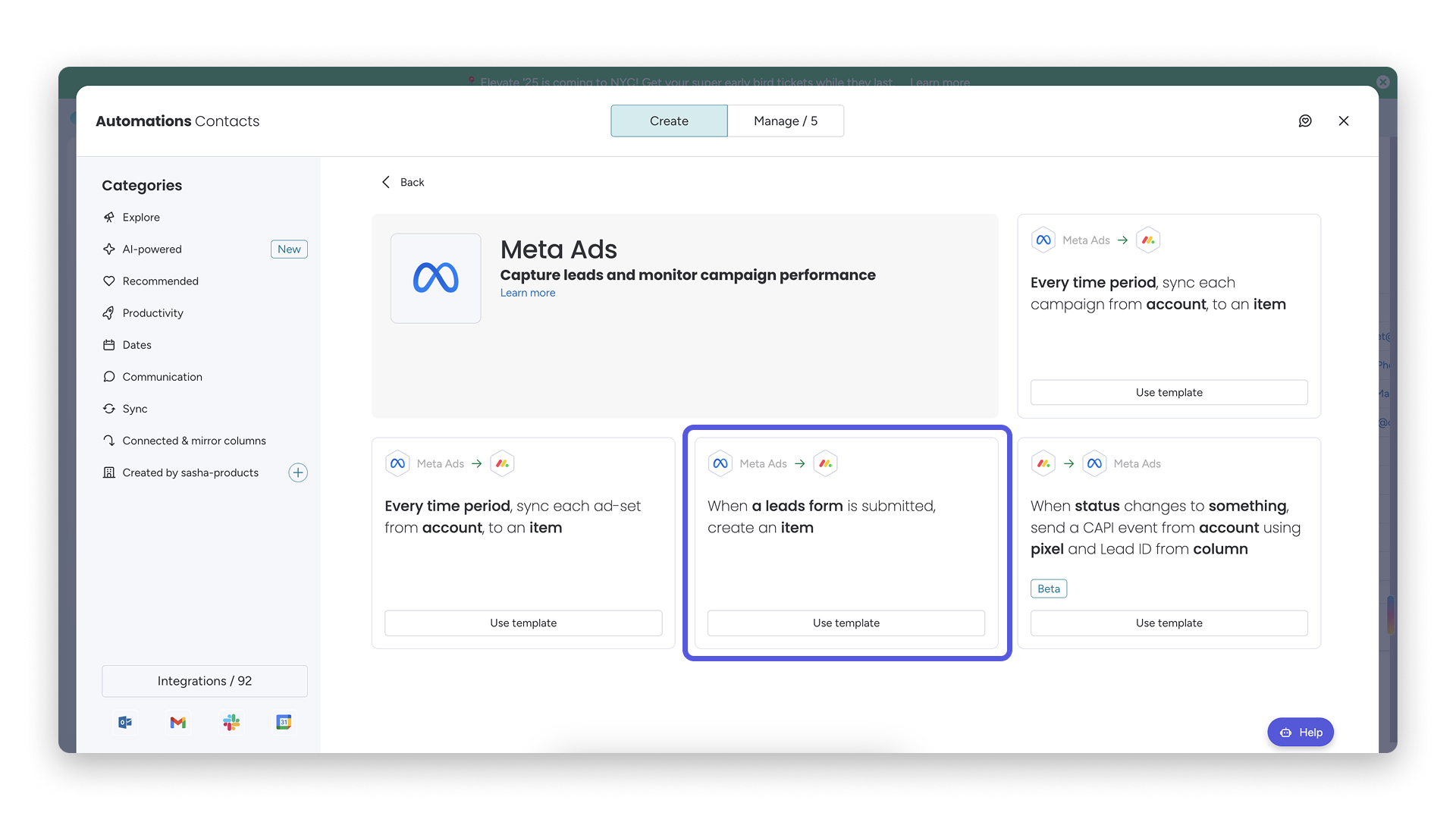Image resolution: width=1456 pixels, height=819 pixels.
Task: Click 'Every time period' on ad-set card
Action: [x=447, y=506]
